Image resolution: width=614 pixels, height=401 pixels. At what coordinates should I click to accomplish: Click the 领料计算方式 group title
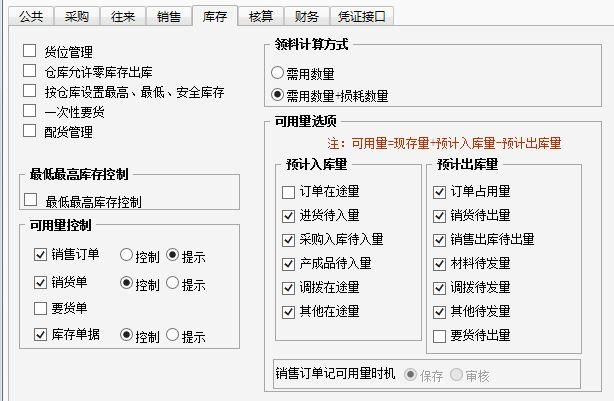311,44
